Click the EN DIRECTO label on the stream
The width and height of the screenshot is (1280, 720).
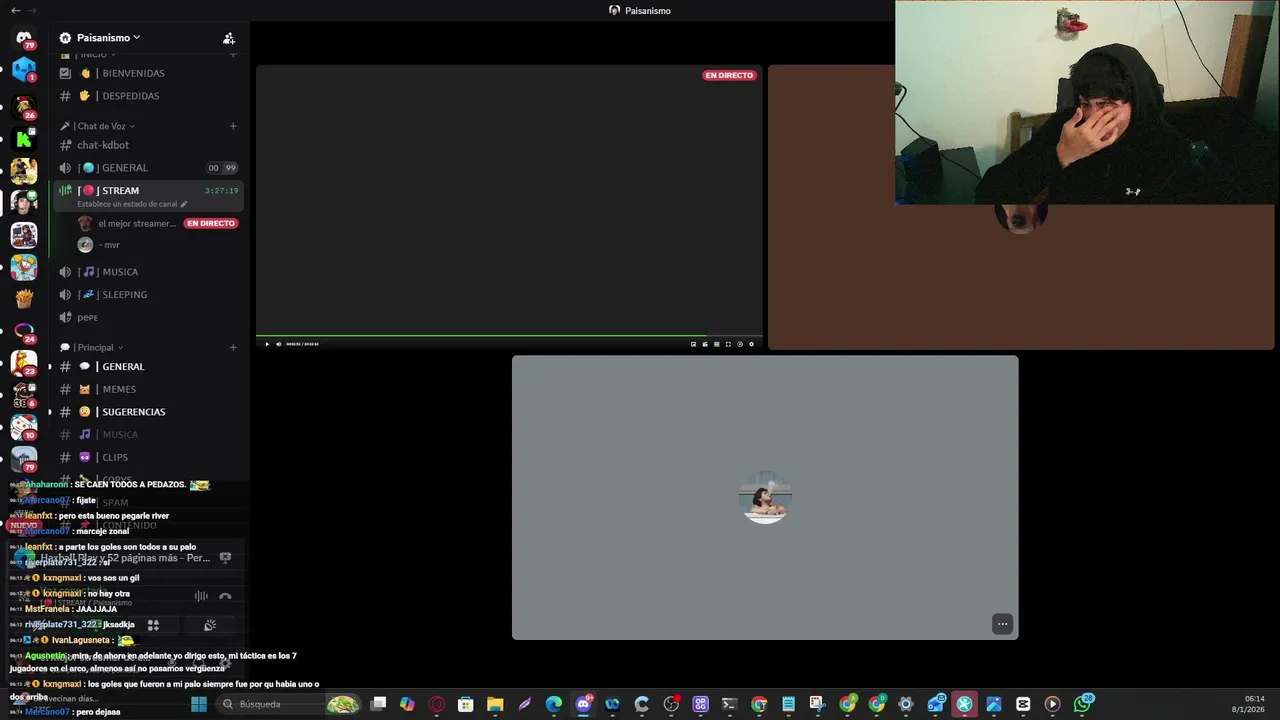tap(729, 75)
